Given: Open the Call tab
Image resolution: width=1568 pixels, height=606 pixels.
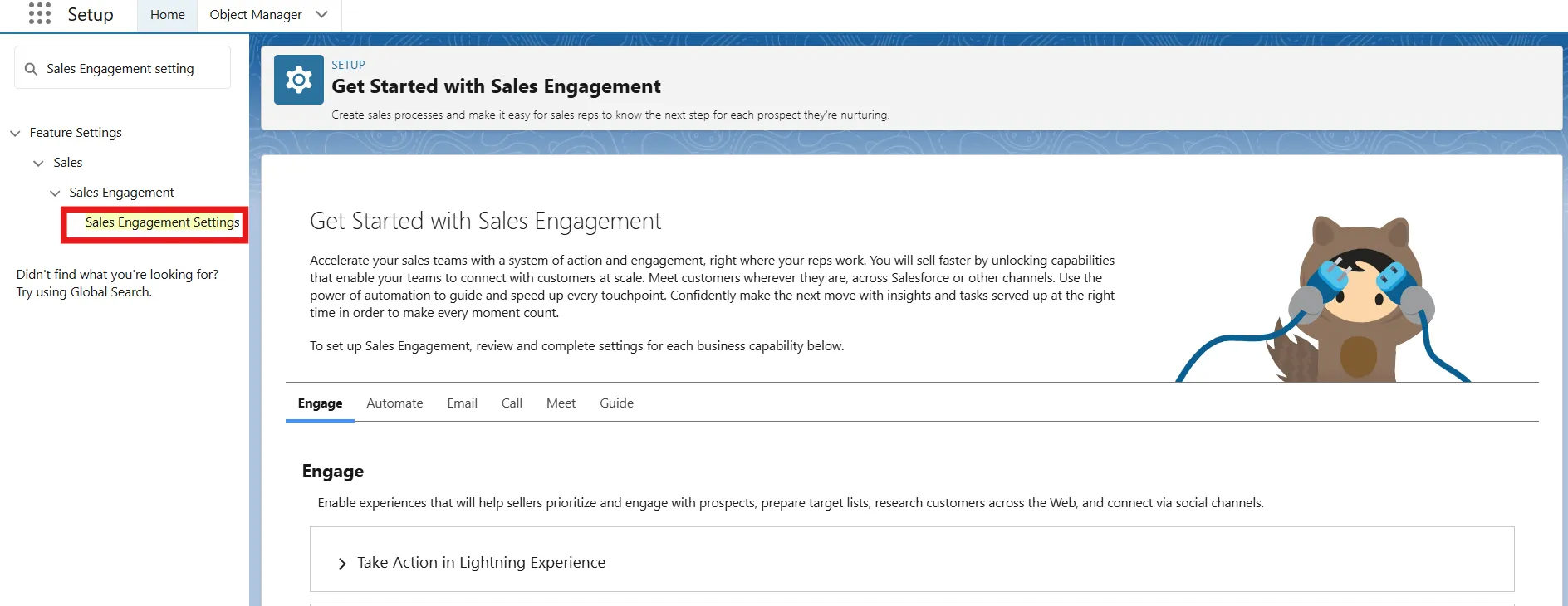Looking at the screenshot, I should (x=512, y=403).
